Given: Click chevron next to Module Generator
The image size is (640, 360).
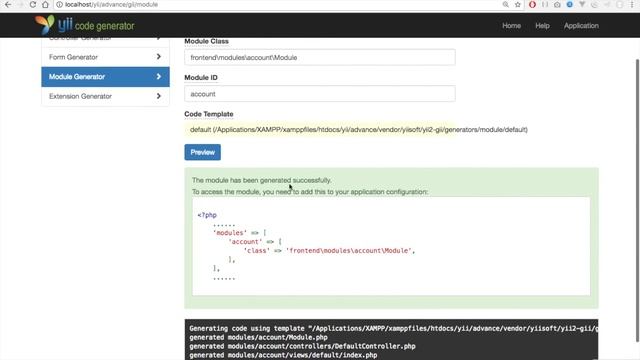Looking at the screenshot, I should tap(159, 76).
